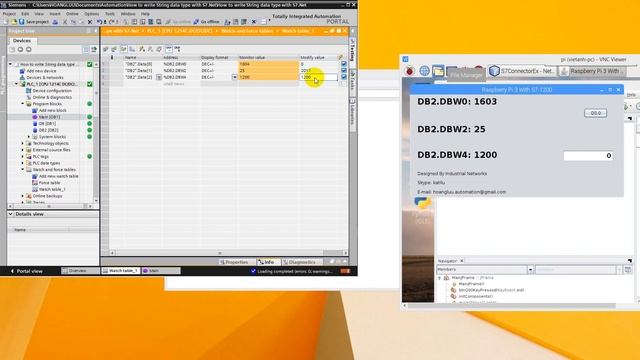640x360 pixels.
Task: Select Watch table_1 in project tree
Action: pos(52,189)
